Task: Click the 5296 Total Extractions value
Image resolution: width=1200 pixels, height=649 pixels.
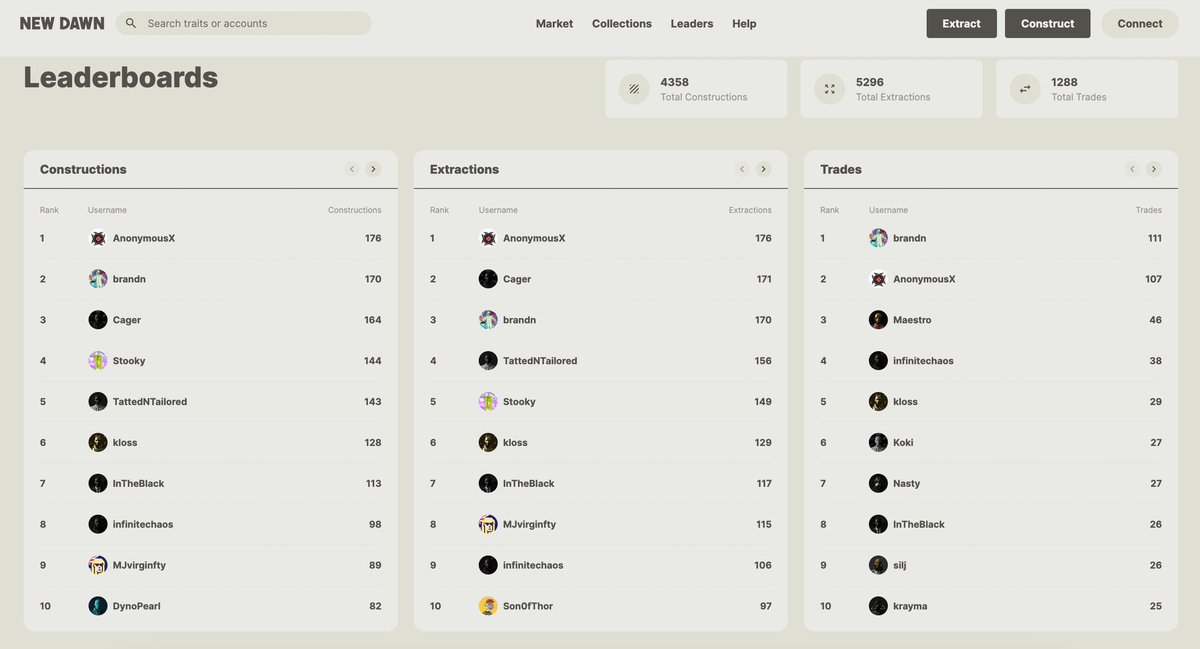Action: click(870, 82)
